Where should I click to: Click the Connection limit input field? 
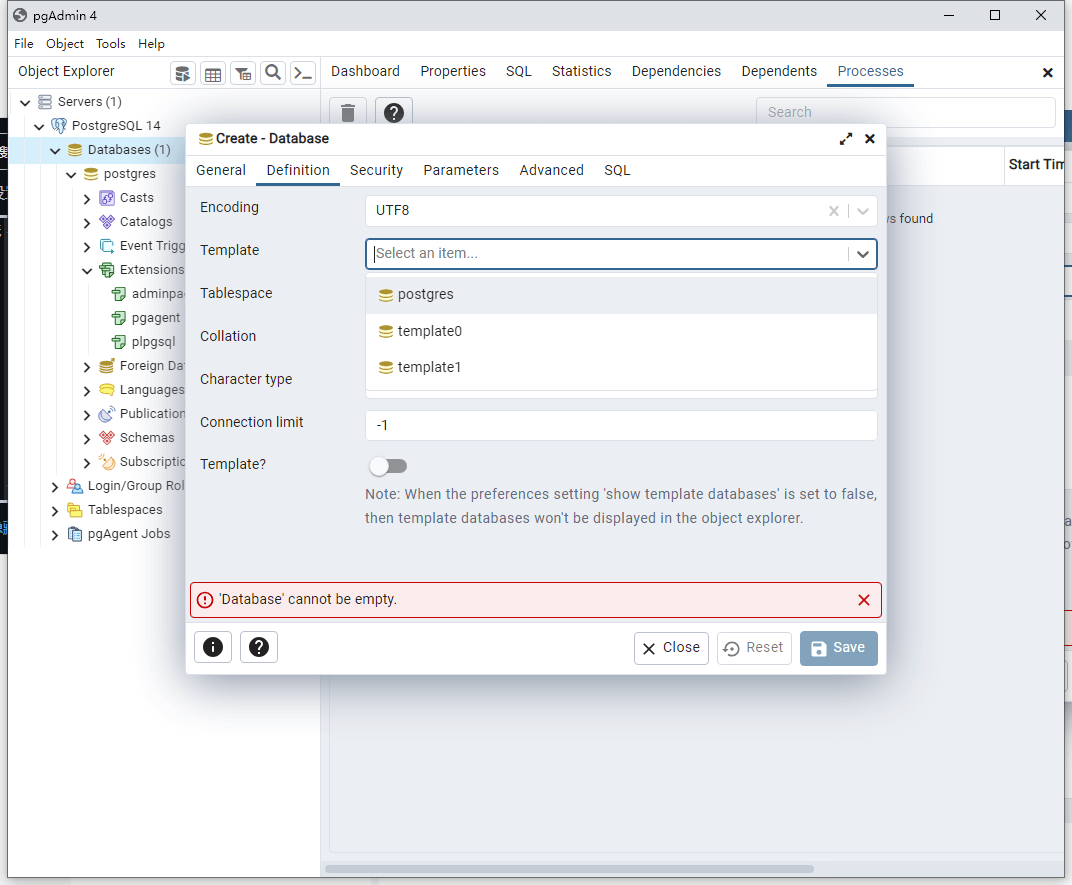click(x=621, y=425)
